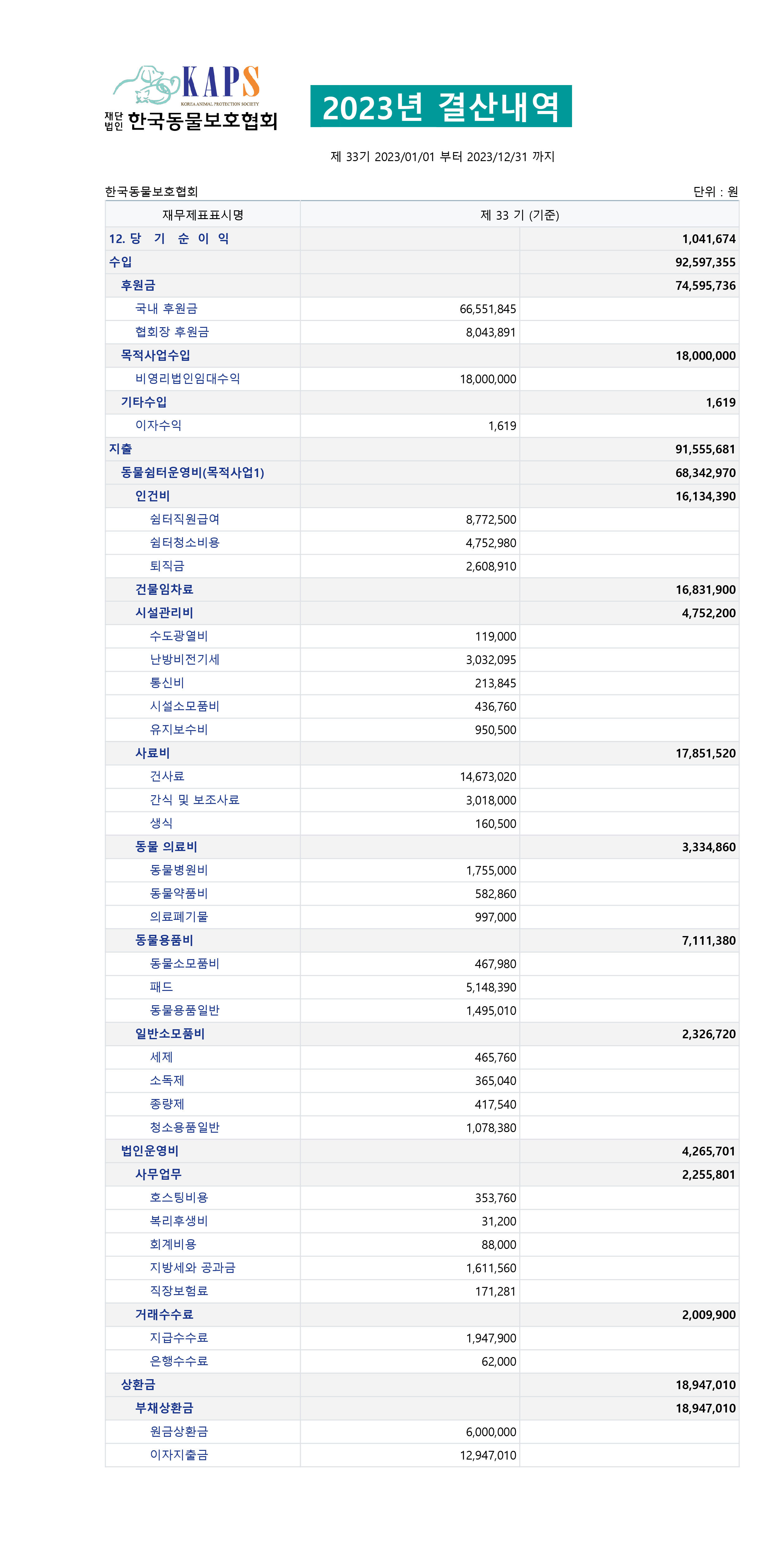Select the '사료비' row label
774x1568 pixels.
[x=152, y=753]
